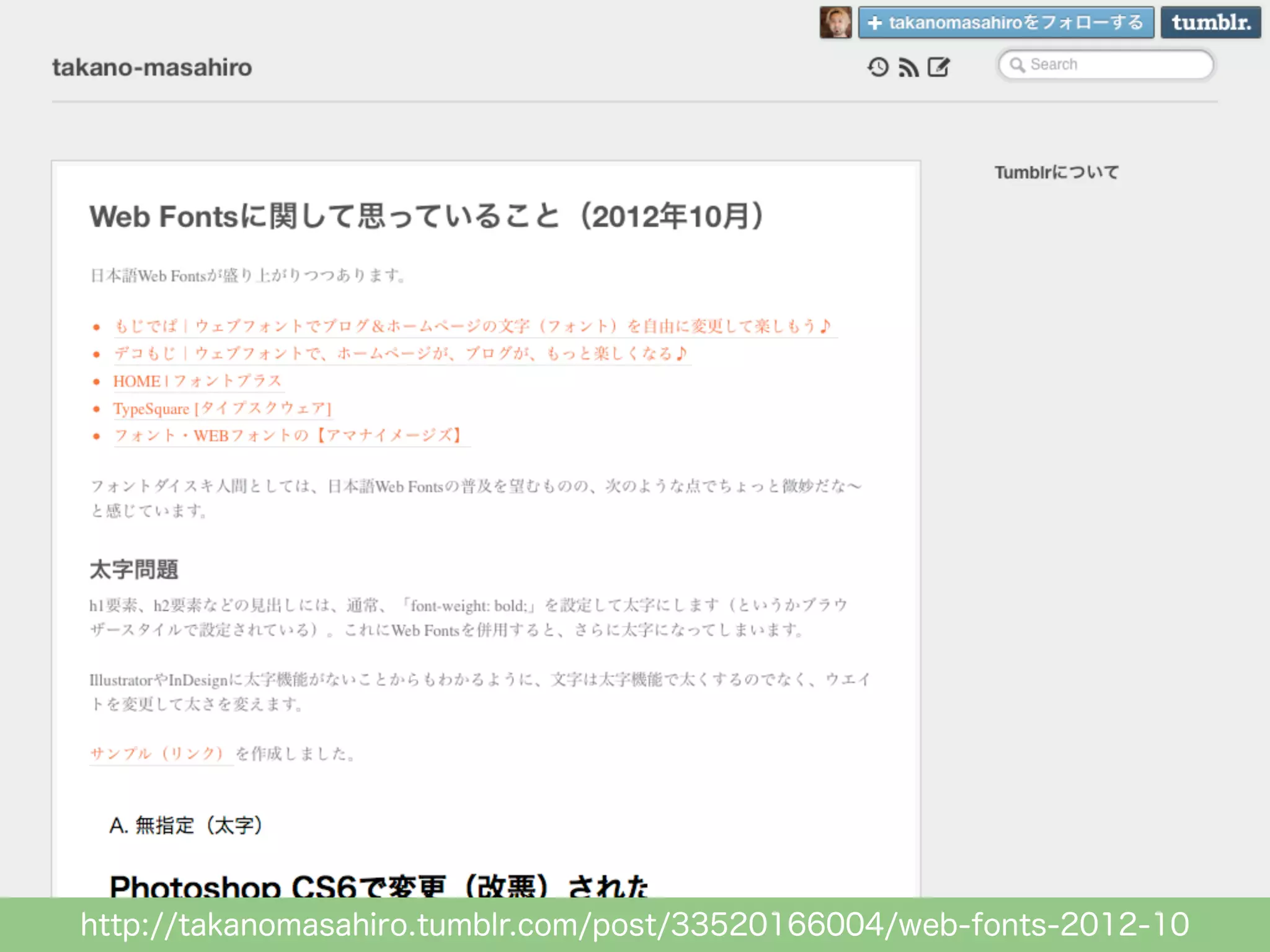
Task: Follow takanomasahiro with the blue button
Action: pos(1006,22)
